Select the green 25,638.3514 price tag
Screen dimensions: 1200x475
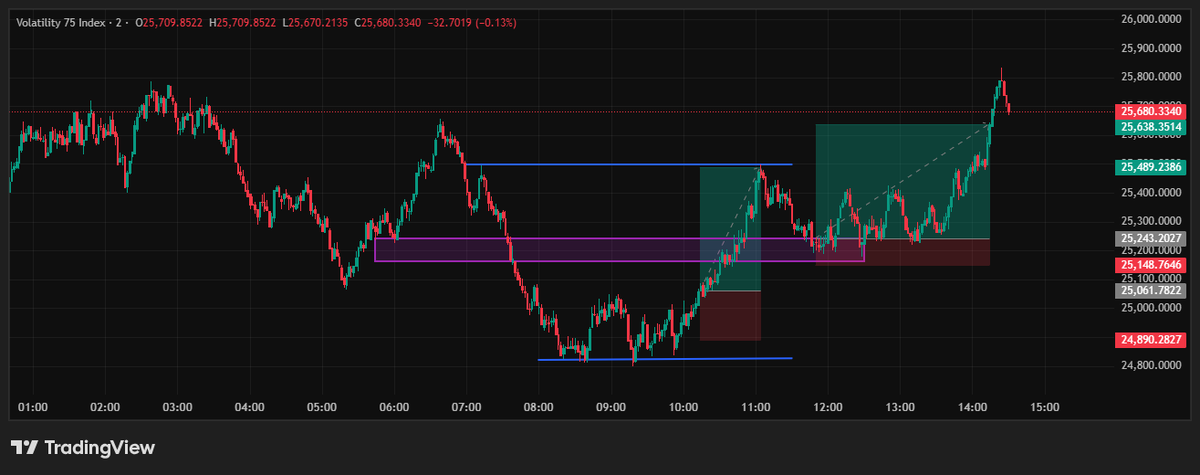tap(1152, 126)
